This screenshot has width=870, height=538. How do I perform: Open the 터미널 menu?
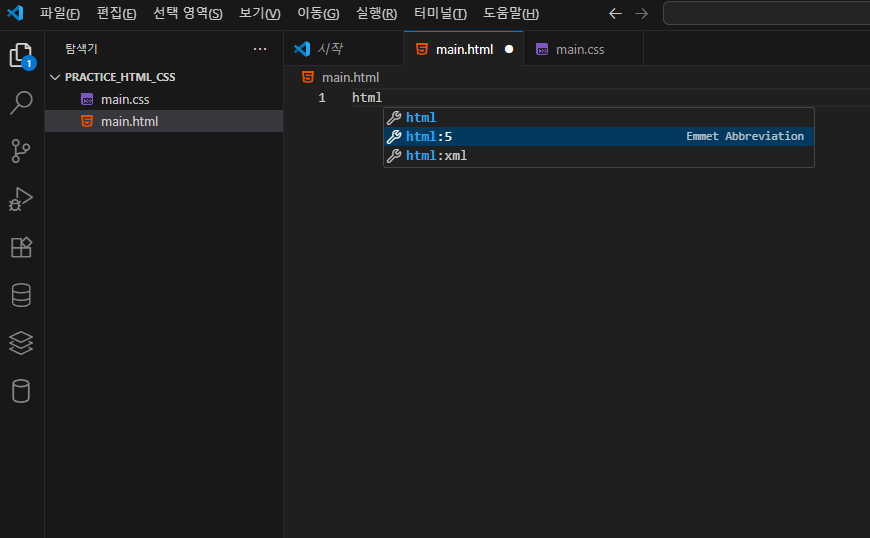[x=440, y=14]
